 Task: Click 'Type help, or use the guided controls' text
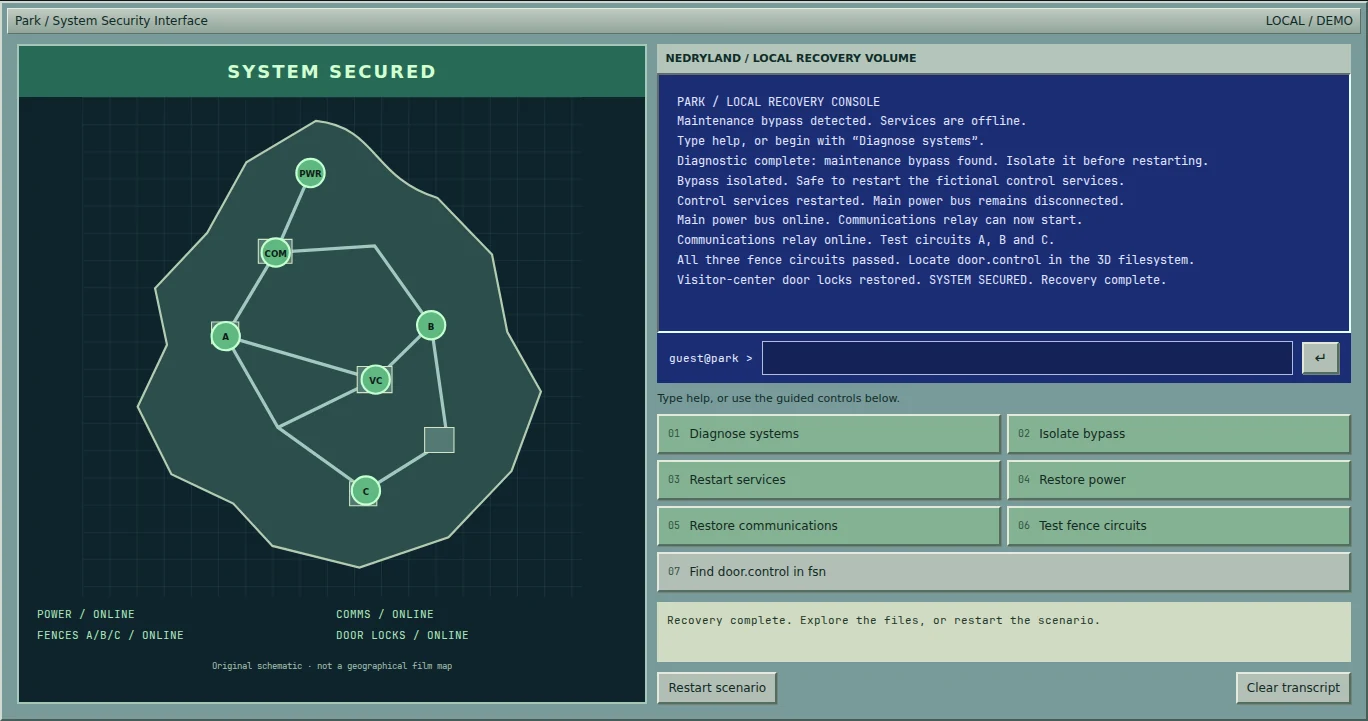(778, 398)
